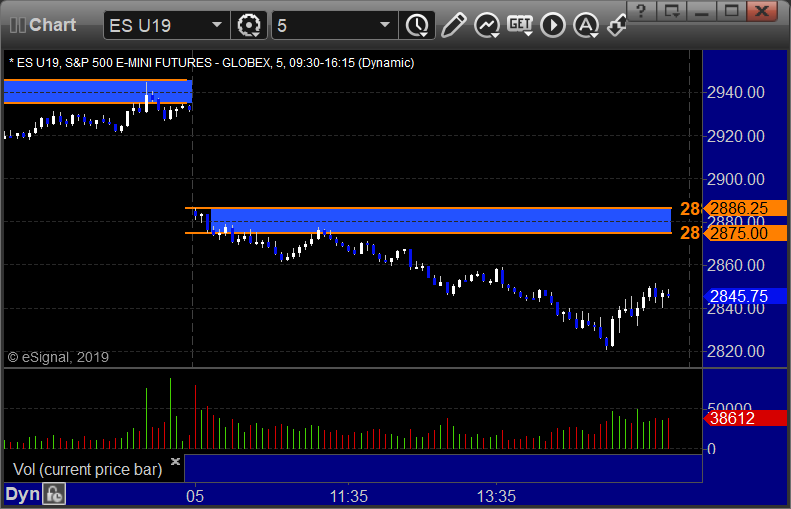Click the Chart window title label
This screenshot has width=791, height=509.
pos(52,25)
